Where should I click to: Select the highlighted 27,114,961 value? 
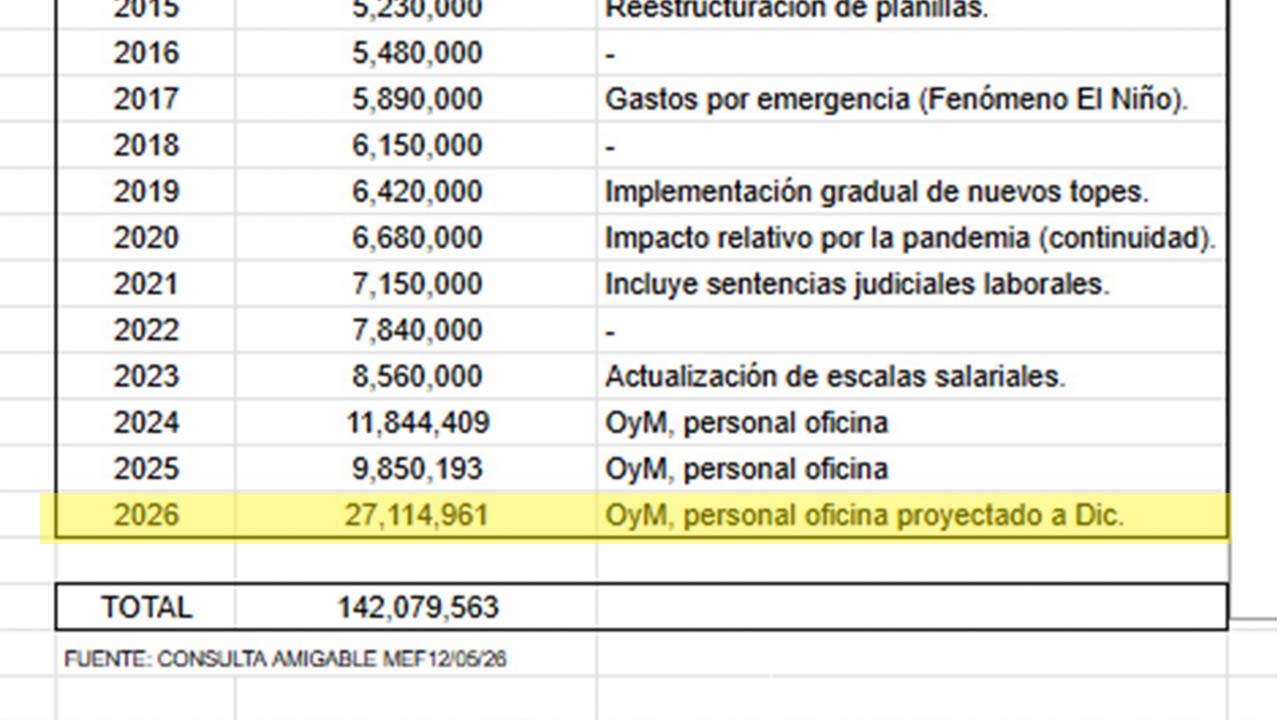(x=417, y=515)
